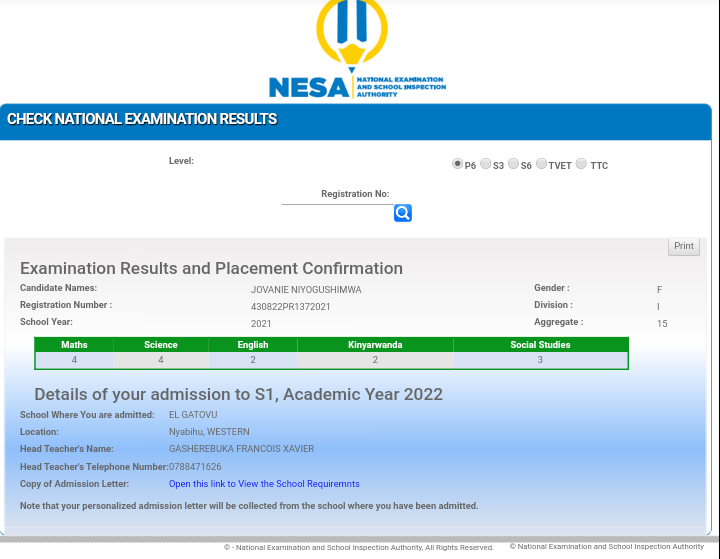The height and width of the screenshot is (559, 720).
Task: Click the NESA pencil logo
Action: (x=351, y=35)
